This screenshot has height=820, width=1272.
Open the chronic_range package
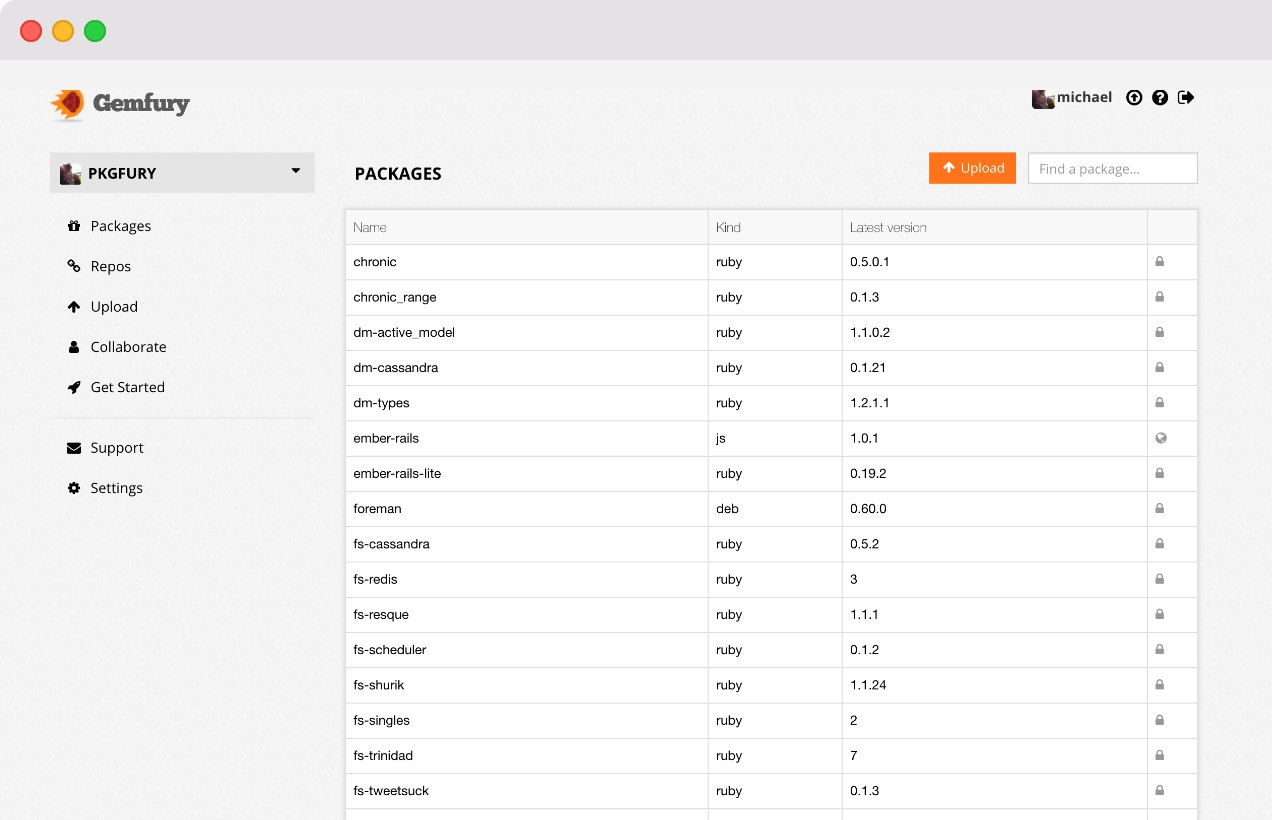tap(395, 297)
